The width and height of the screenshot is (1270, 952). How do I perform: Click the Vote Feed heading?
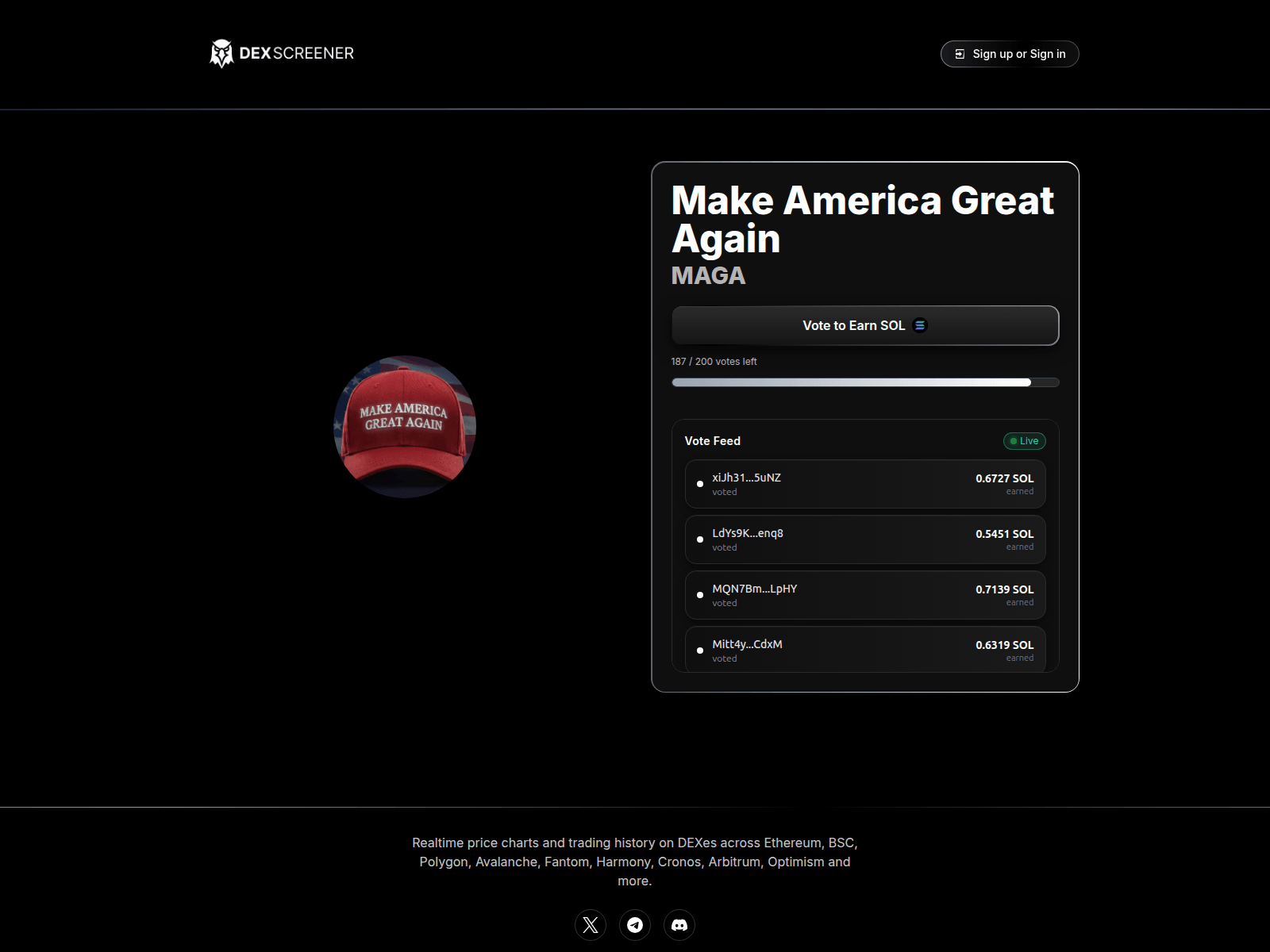[713, 441]
